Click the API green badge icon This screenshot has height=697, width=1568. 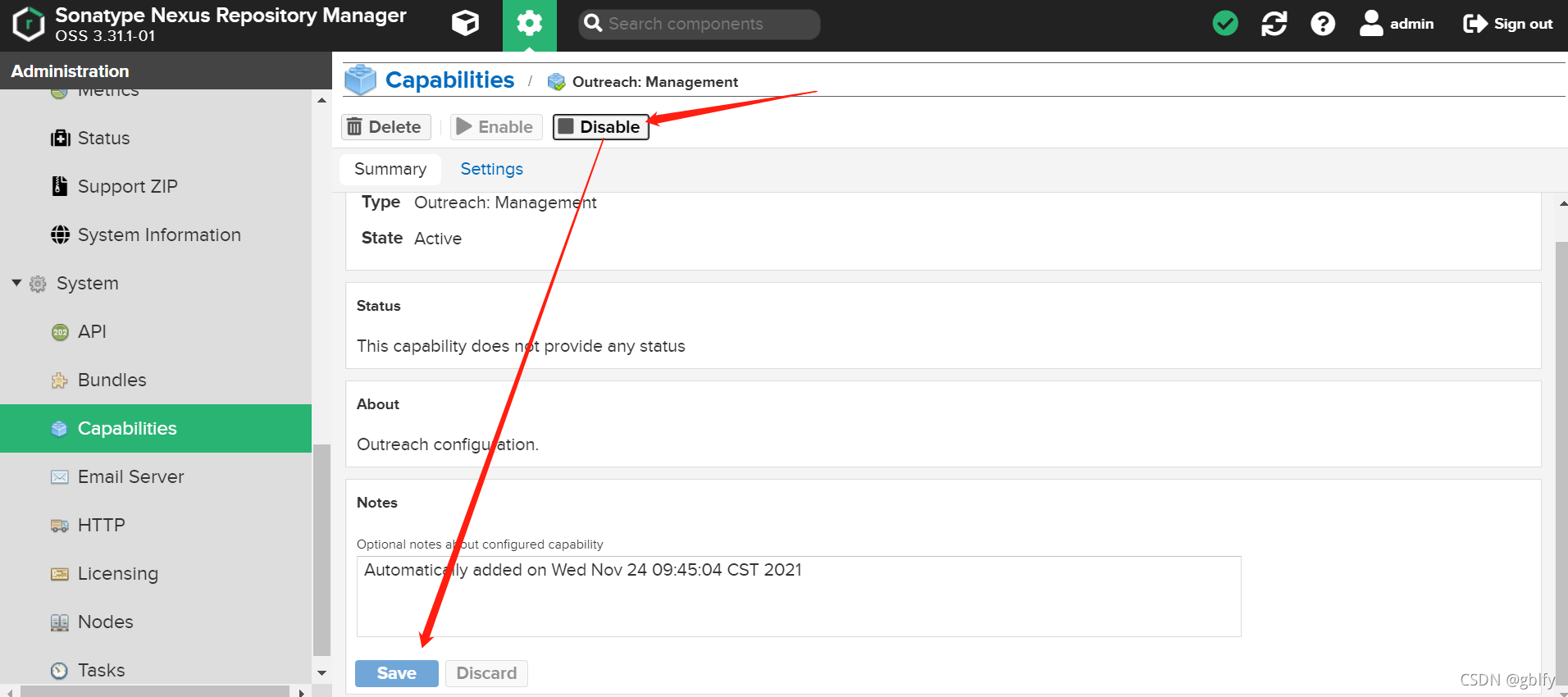coord(60,332)
